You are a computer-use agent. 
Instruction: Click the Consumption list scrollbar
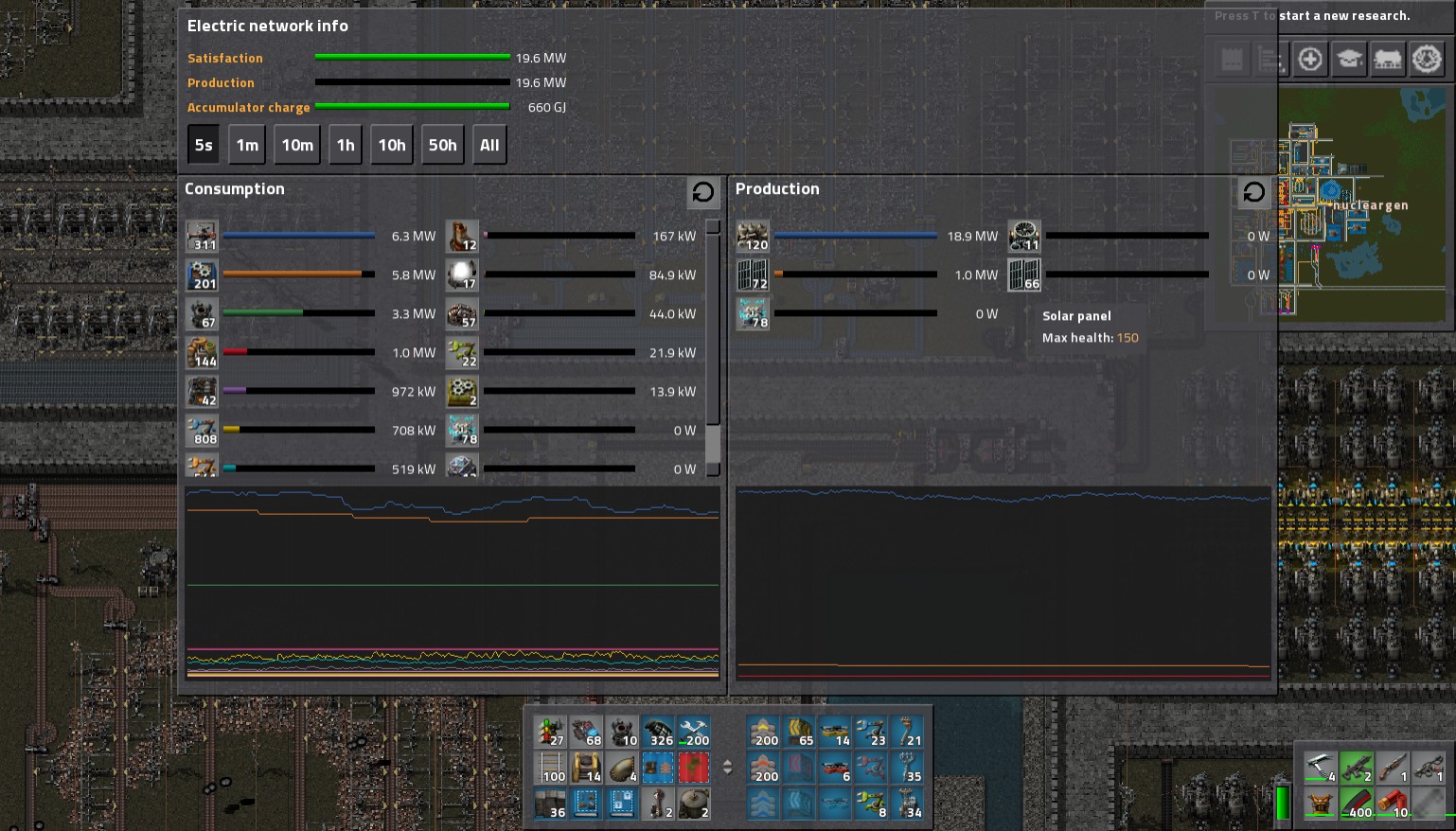[x=713, y=347]
